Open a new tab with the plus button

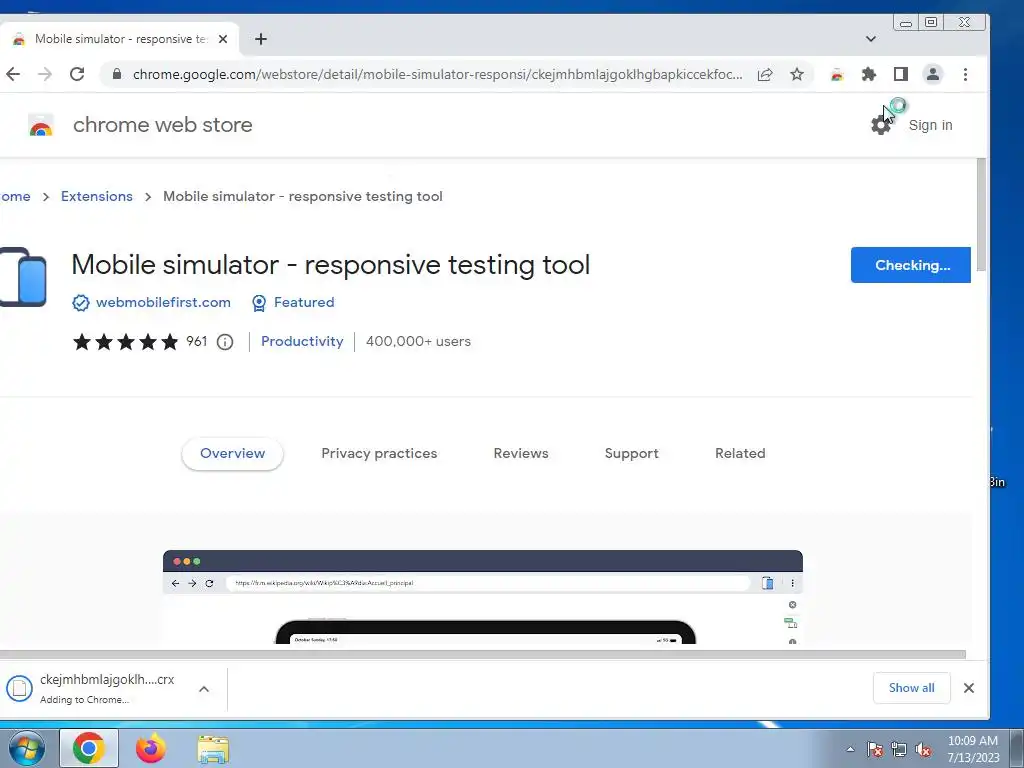[261, 39]
